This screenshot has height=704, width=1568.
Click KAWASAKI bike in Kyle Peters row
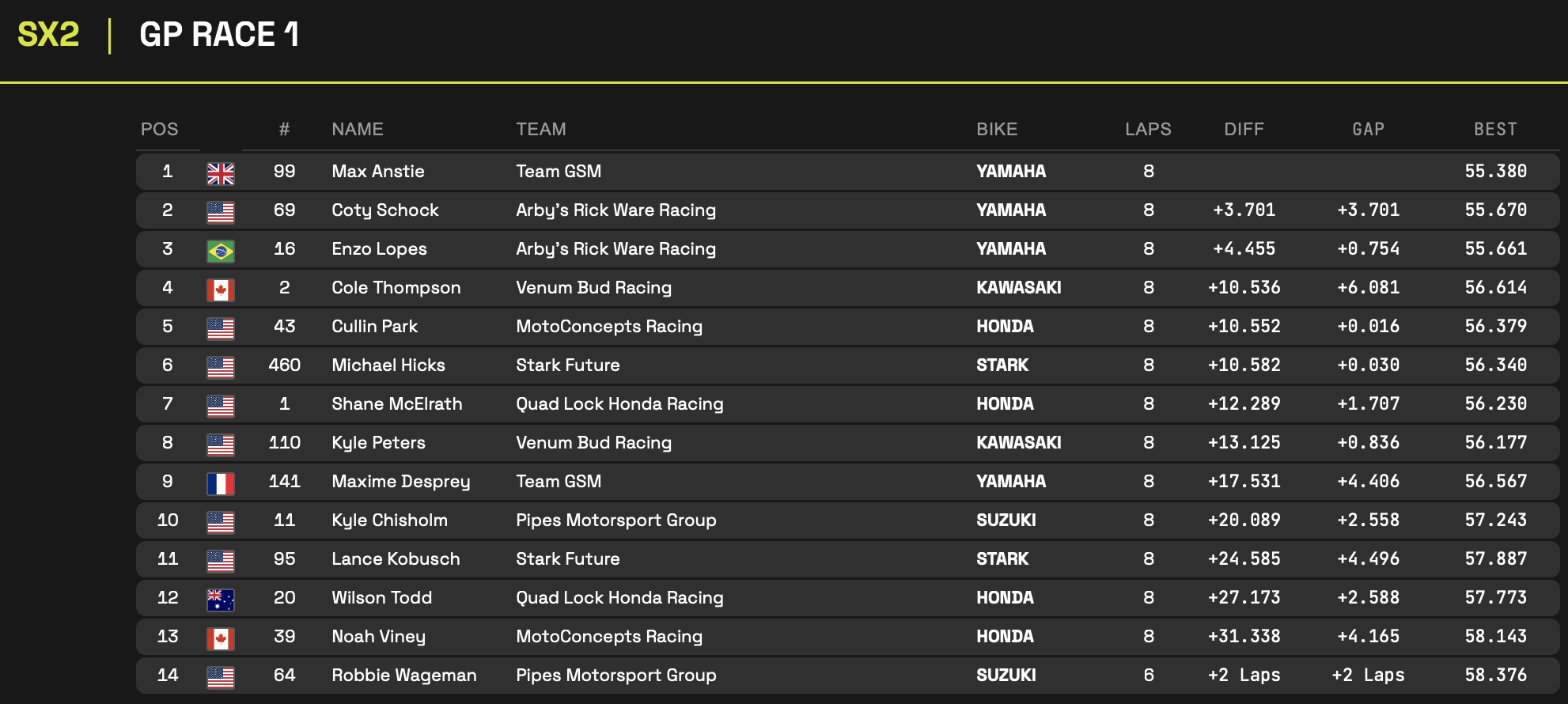point(1019,443)
